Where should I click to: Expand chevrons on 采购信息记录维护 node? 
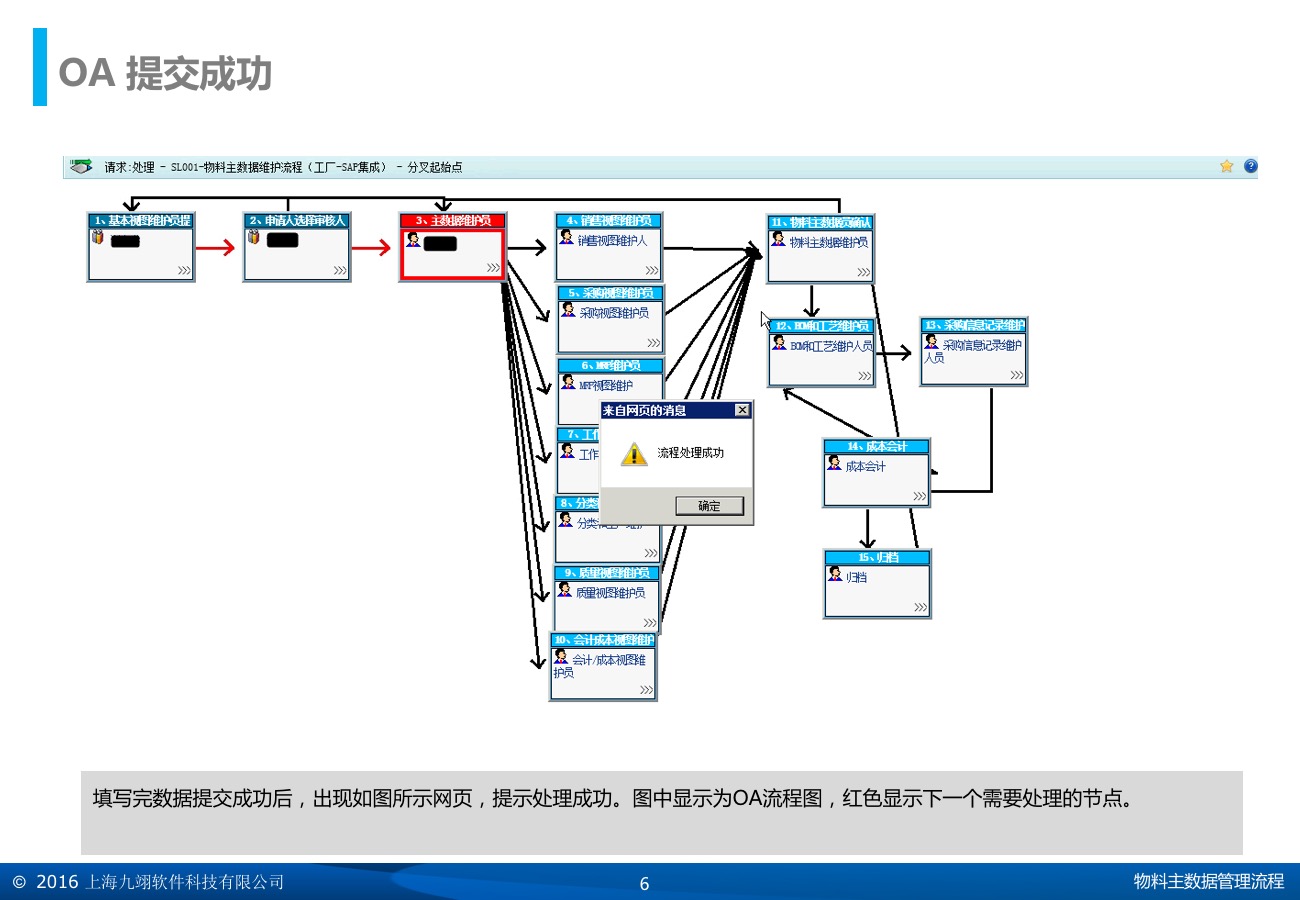pyautogui.click(x=1016, y=375)
